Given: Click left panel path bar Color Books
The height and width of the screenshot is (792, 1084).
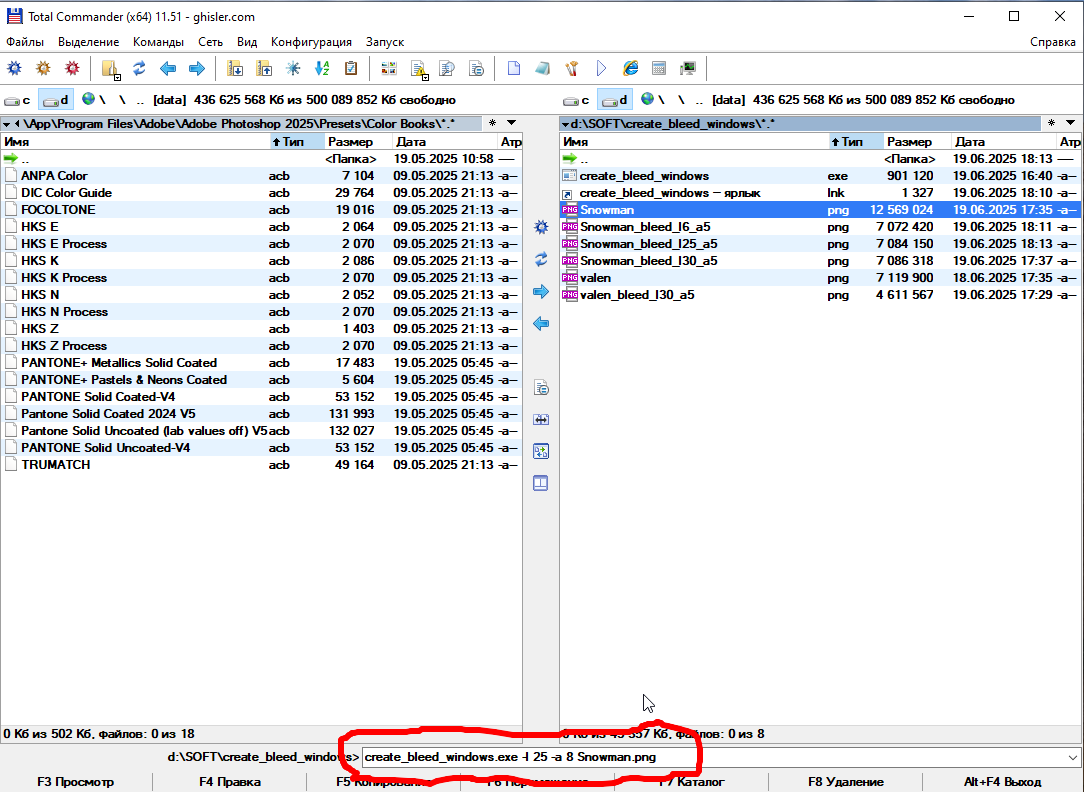Looking at the screenshot, I should (241, 124).
